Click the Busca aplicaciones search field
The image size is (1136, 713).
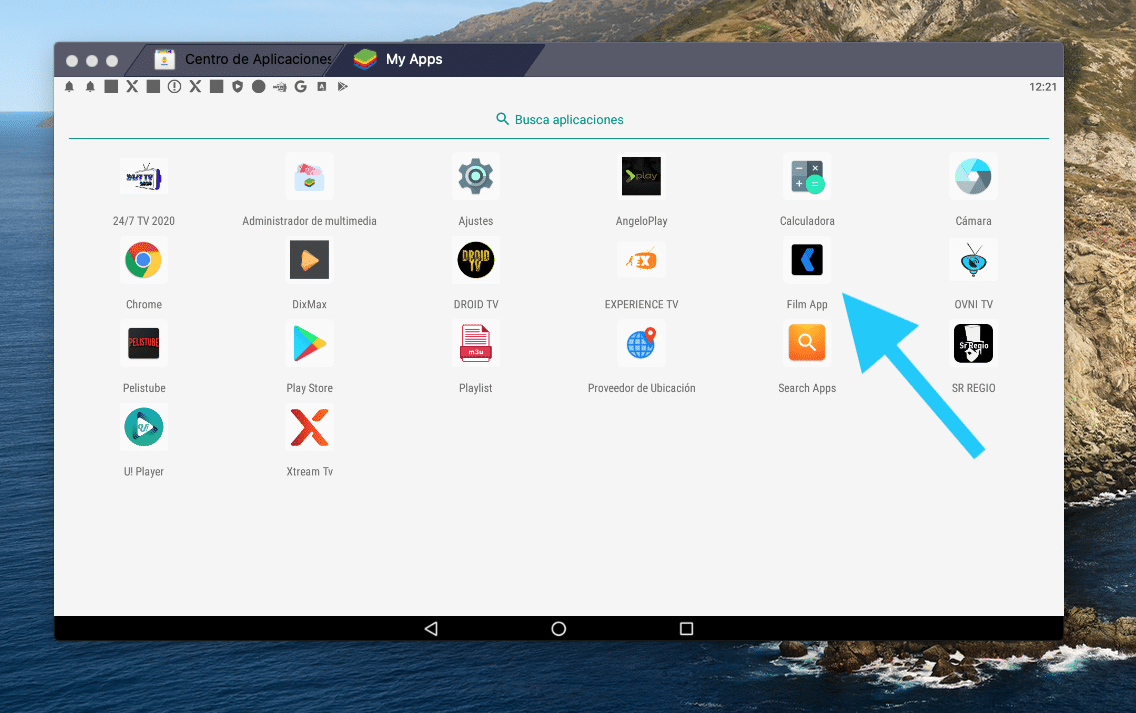point(559,118)
